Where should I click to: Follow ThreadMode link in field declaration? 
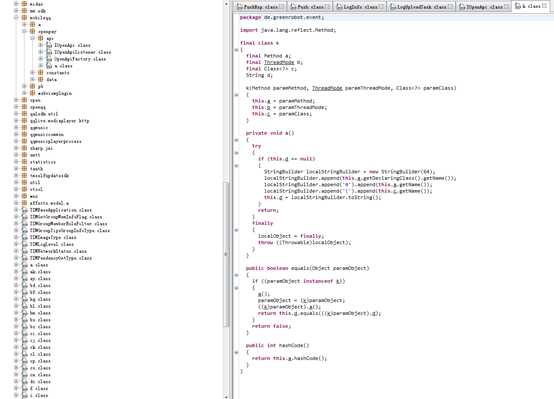pyautogui.click(x=279, y=62)
